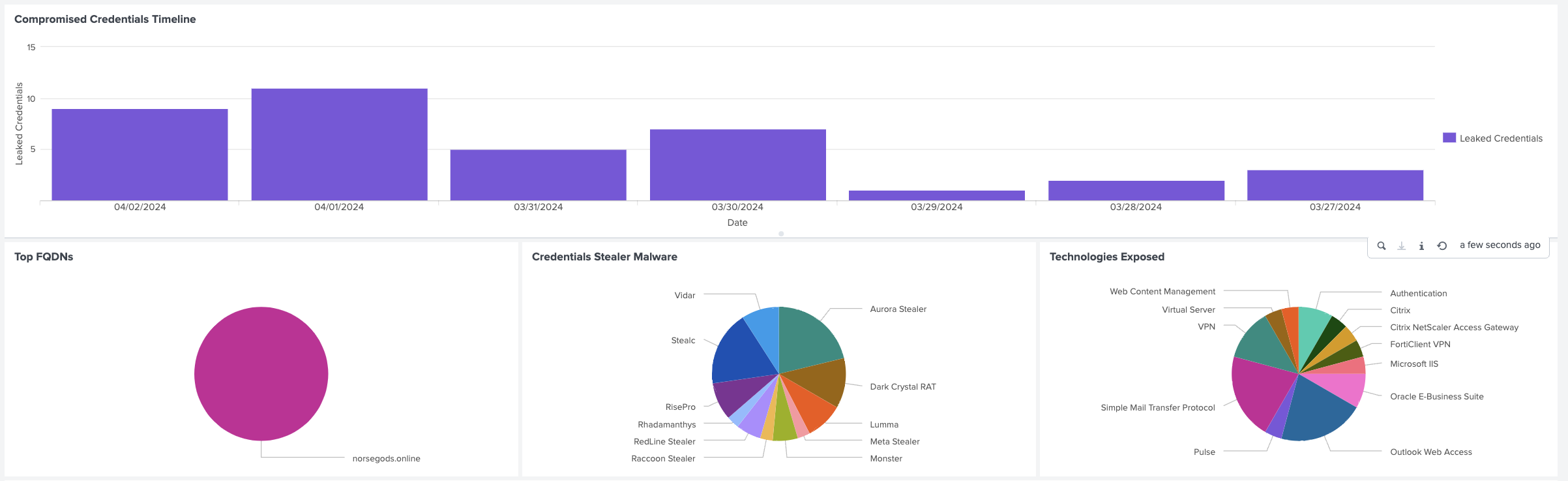Click the Leaked Credentials legend color swatch
This screenshot has height=481, width=1568.
pos(1449,138)
